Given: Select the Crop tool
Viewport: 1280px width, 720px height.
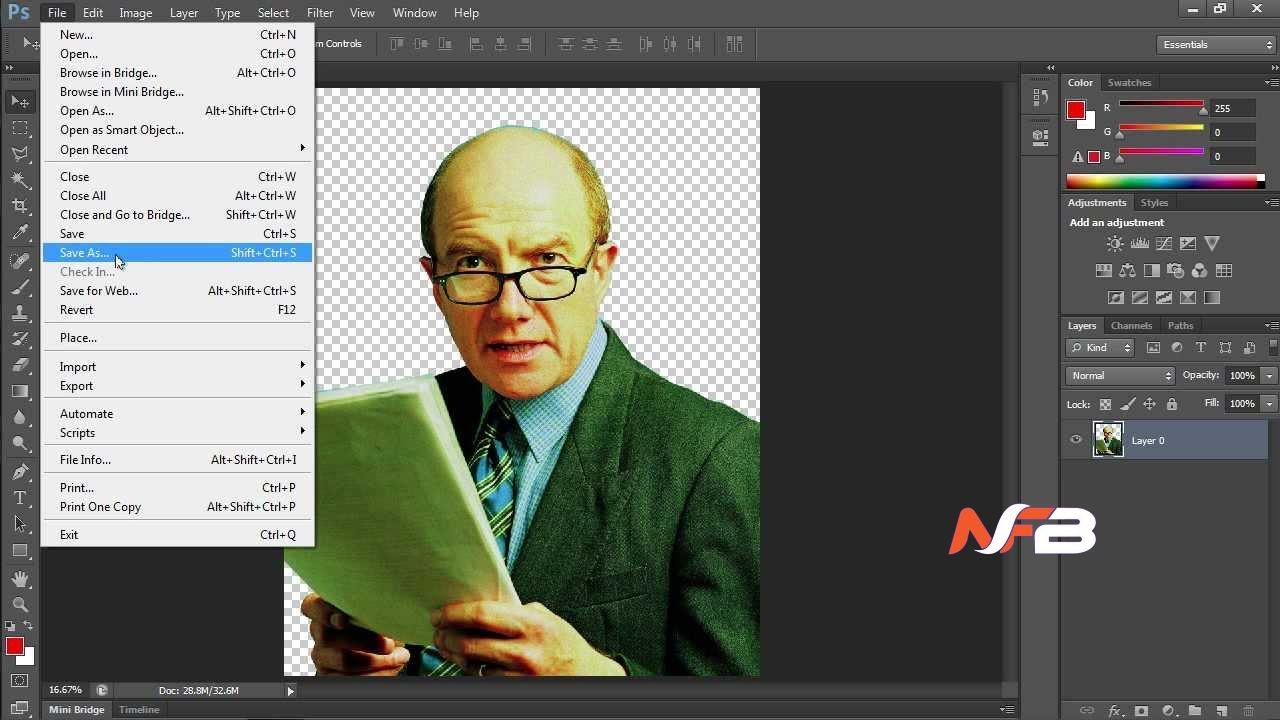Looking at the screenshot, I should click(20, 206).
